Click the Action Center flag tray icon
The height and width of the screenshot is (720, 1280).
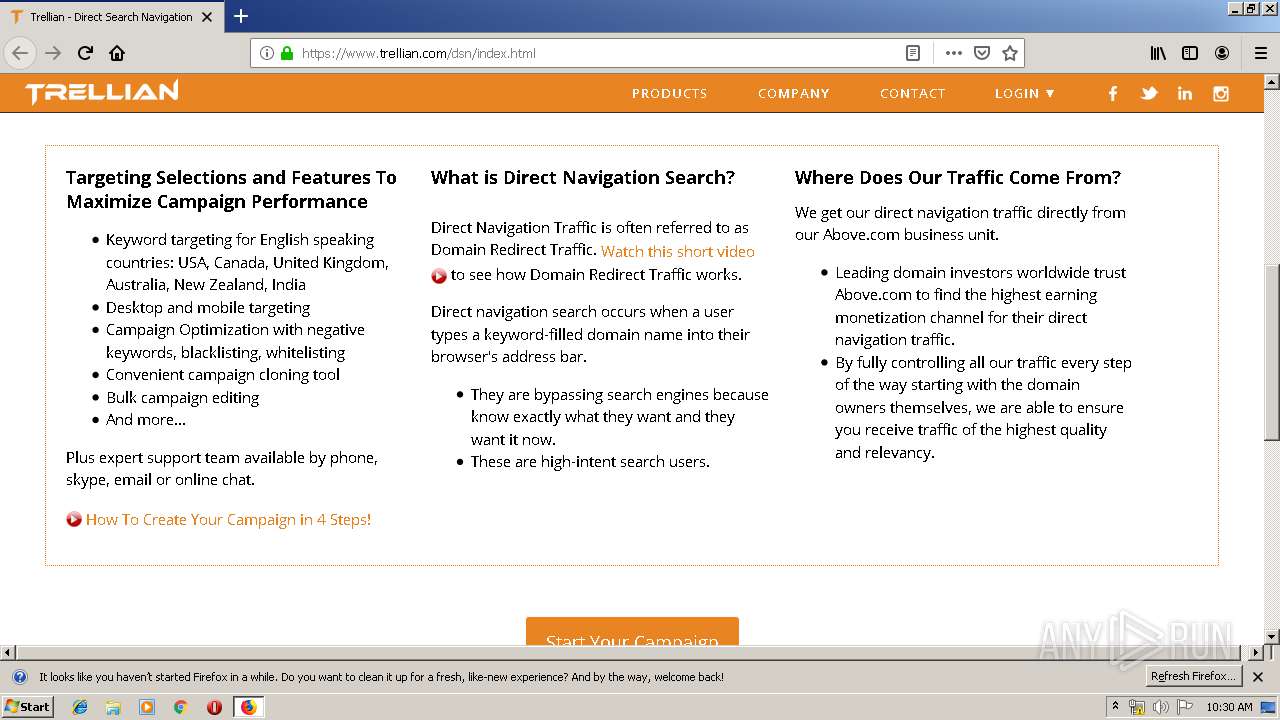click(x=1185, y=707)
